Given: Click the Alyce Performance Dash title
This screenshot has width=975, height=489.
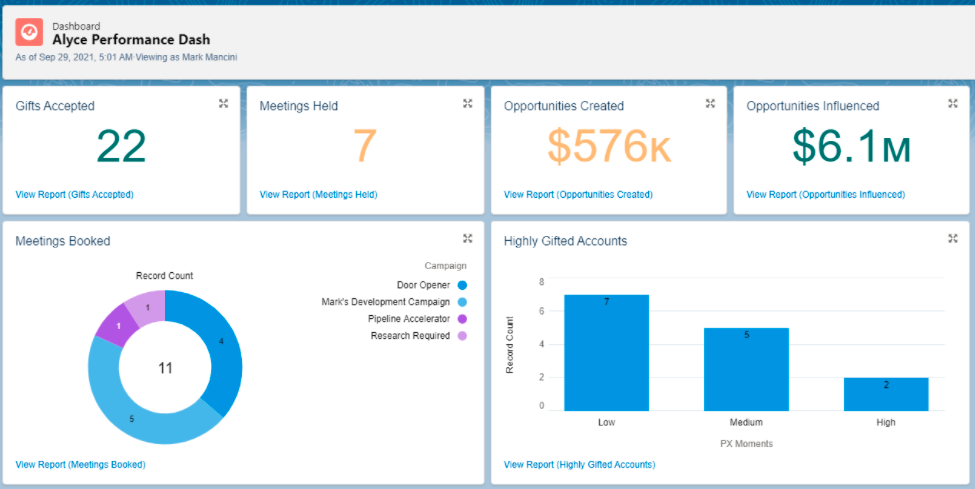Looking at the screenshot, I should click(131, 40).
